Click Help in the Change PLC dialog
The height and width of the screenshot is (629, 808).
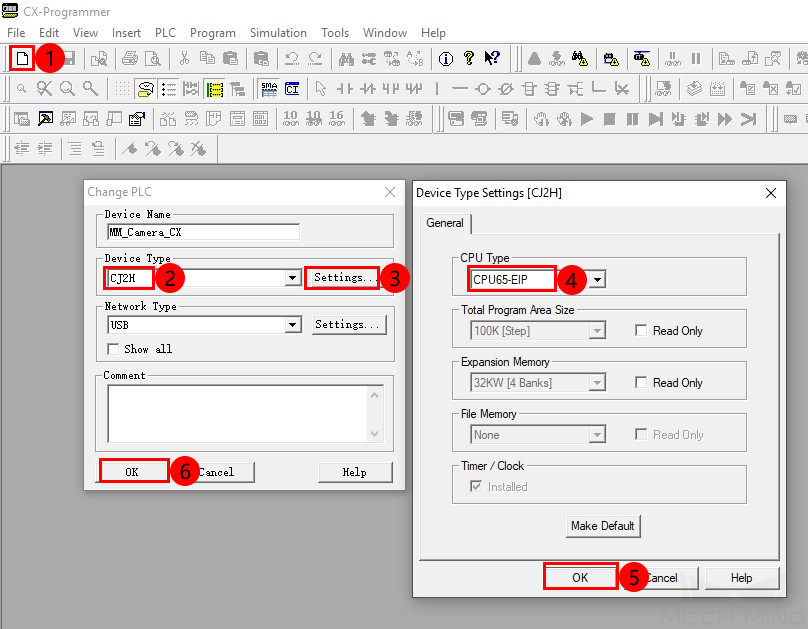pos(355,472)
